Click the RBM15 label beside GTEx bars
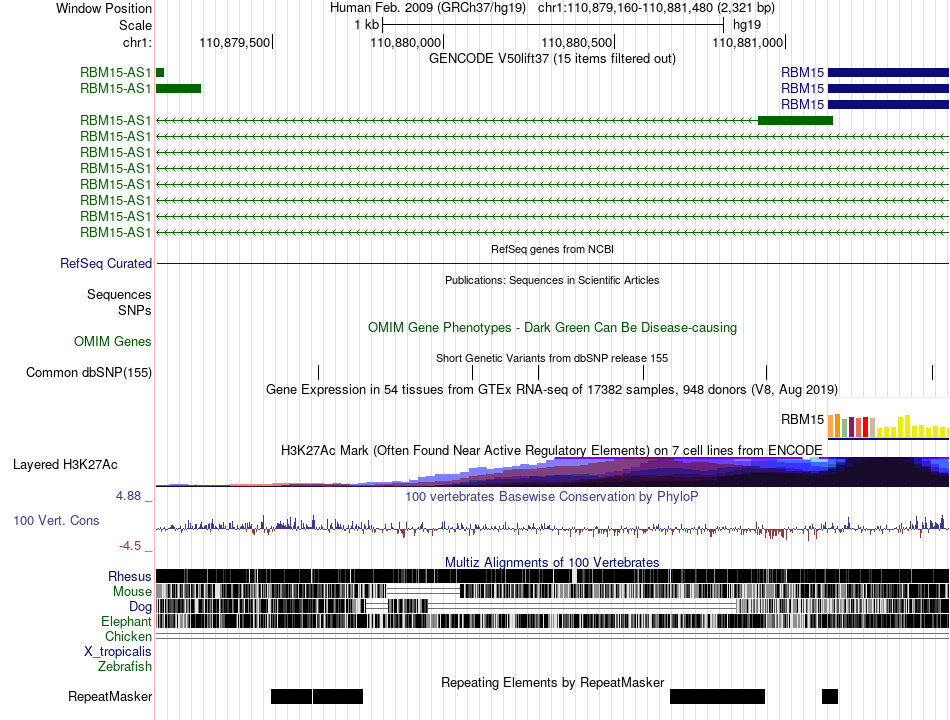The width and height of the screenshot is (950, 720). [x=802, y=419]
